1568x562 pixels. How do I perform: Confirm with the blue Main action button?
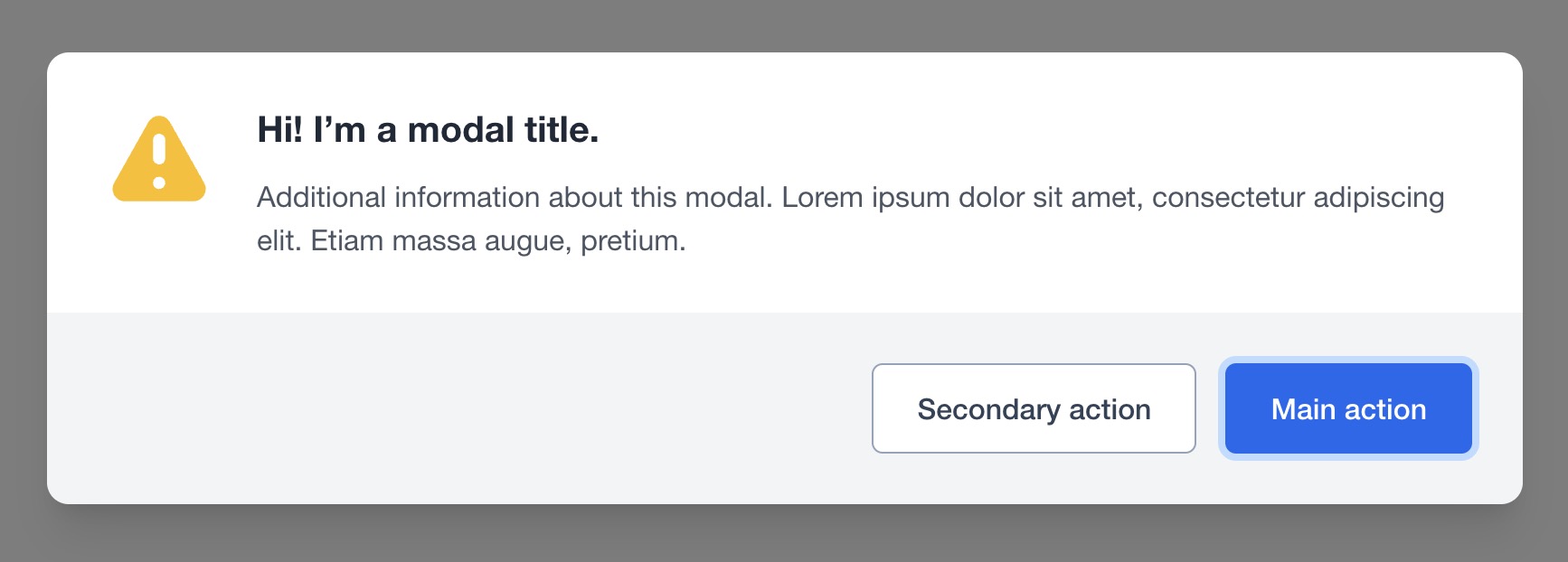tap(1348, 408)
